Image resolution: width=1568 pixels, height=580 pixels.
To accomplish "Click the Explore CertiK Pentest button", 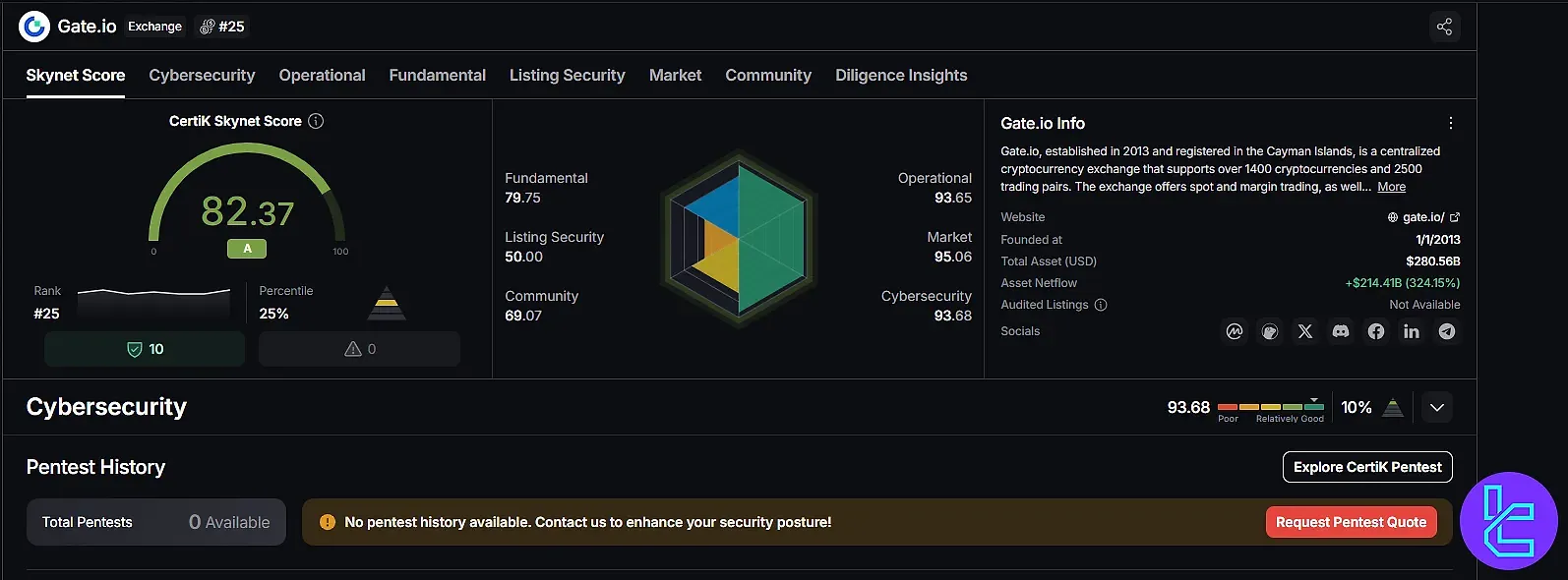I will pyautogui.click(x=1367, y=467).
